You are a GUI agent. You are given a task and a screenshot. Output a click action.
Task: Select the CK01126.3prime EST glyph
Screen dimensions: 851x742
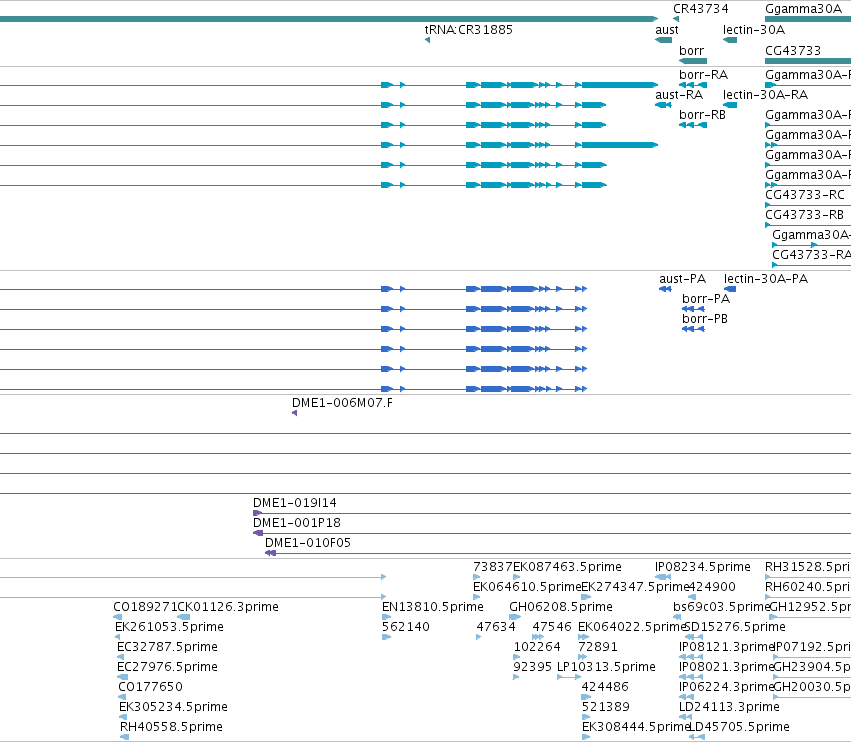tap(183, 617)
